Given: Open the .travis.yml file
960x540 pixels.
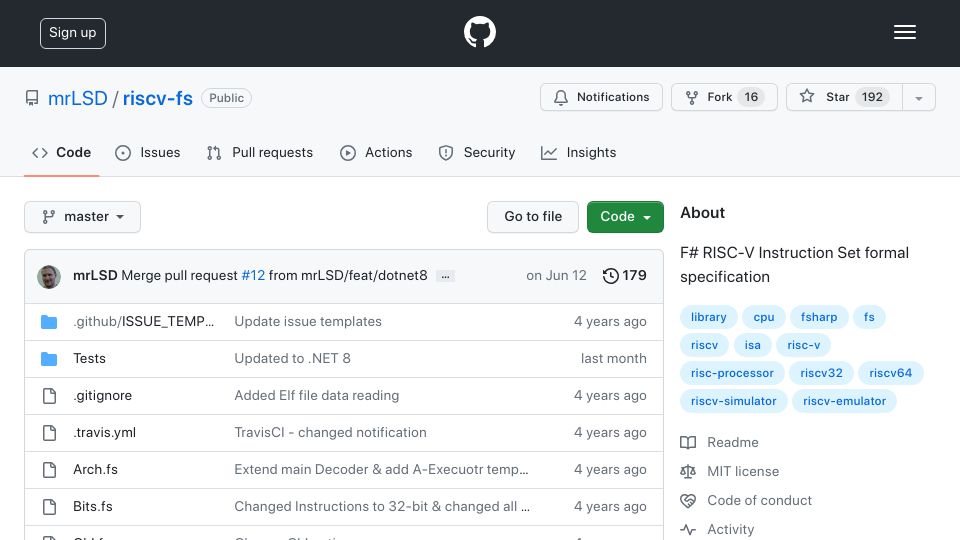Looking at the screenshot, I should click(x=105, y=432).
